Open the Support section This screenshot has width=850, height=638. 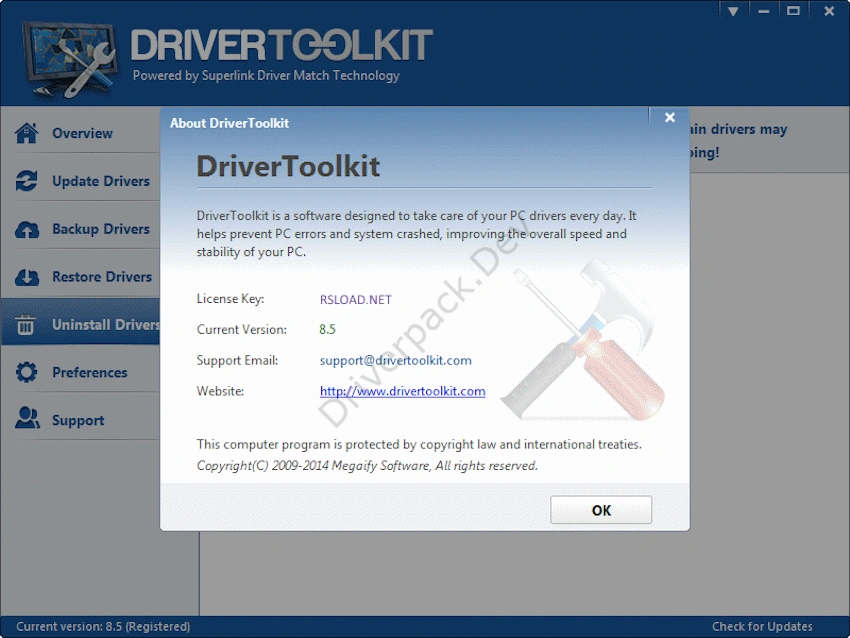click(78, 420)
